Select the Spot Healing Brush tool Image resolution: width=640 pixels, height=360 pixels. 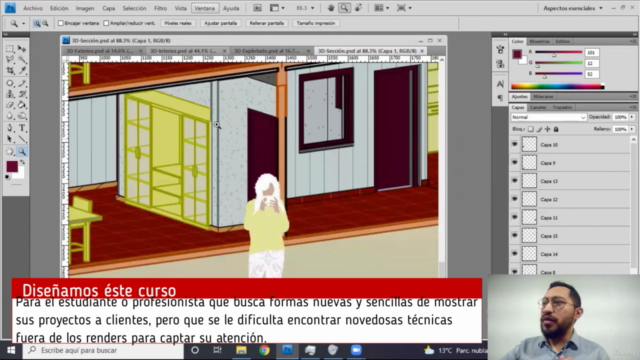coord(10,83)
